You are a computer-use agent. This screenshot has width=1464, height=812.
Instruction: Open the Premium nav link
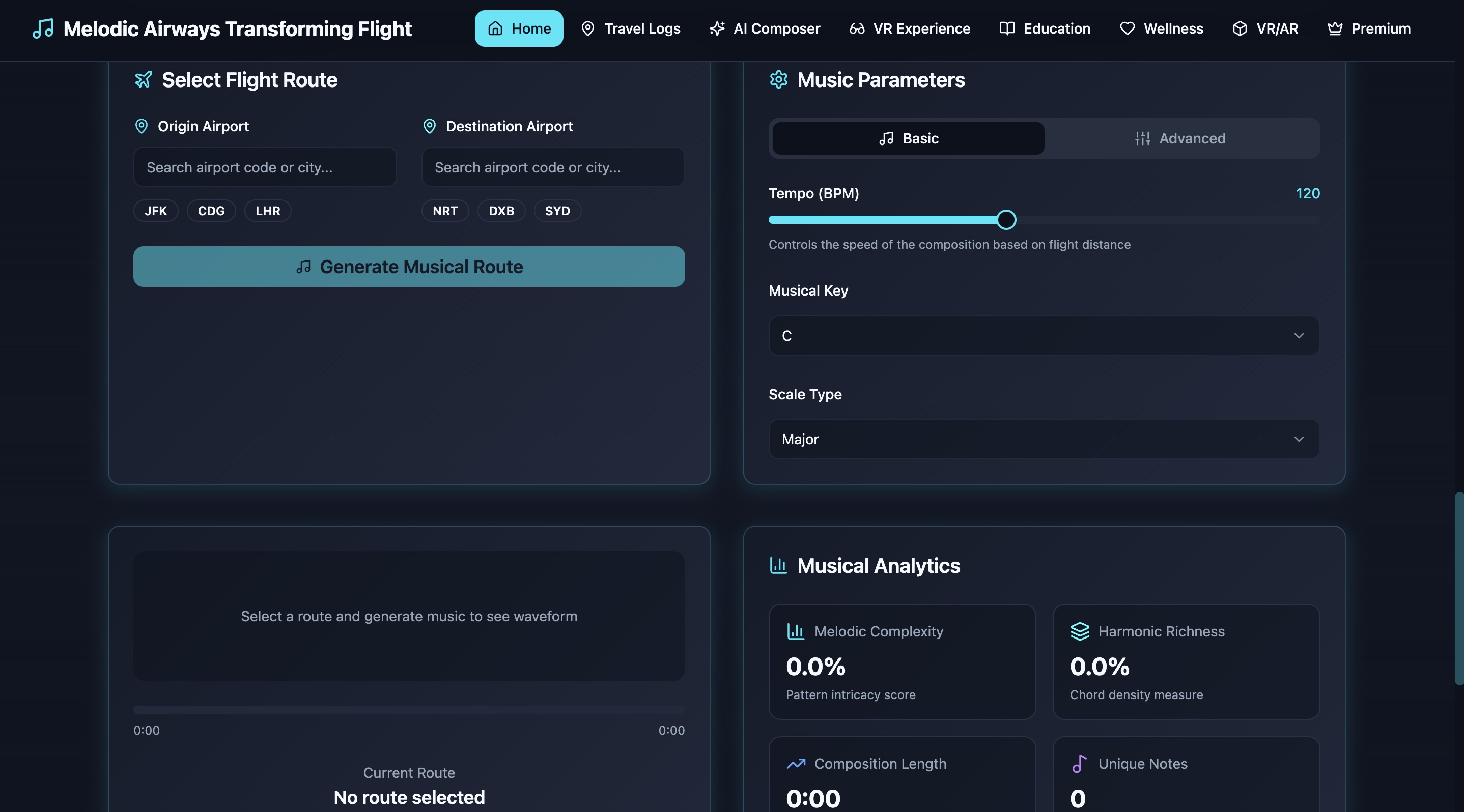pos(1368,28)
